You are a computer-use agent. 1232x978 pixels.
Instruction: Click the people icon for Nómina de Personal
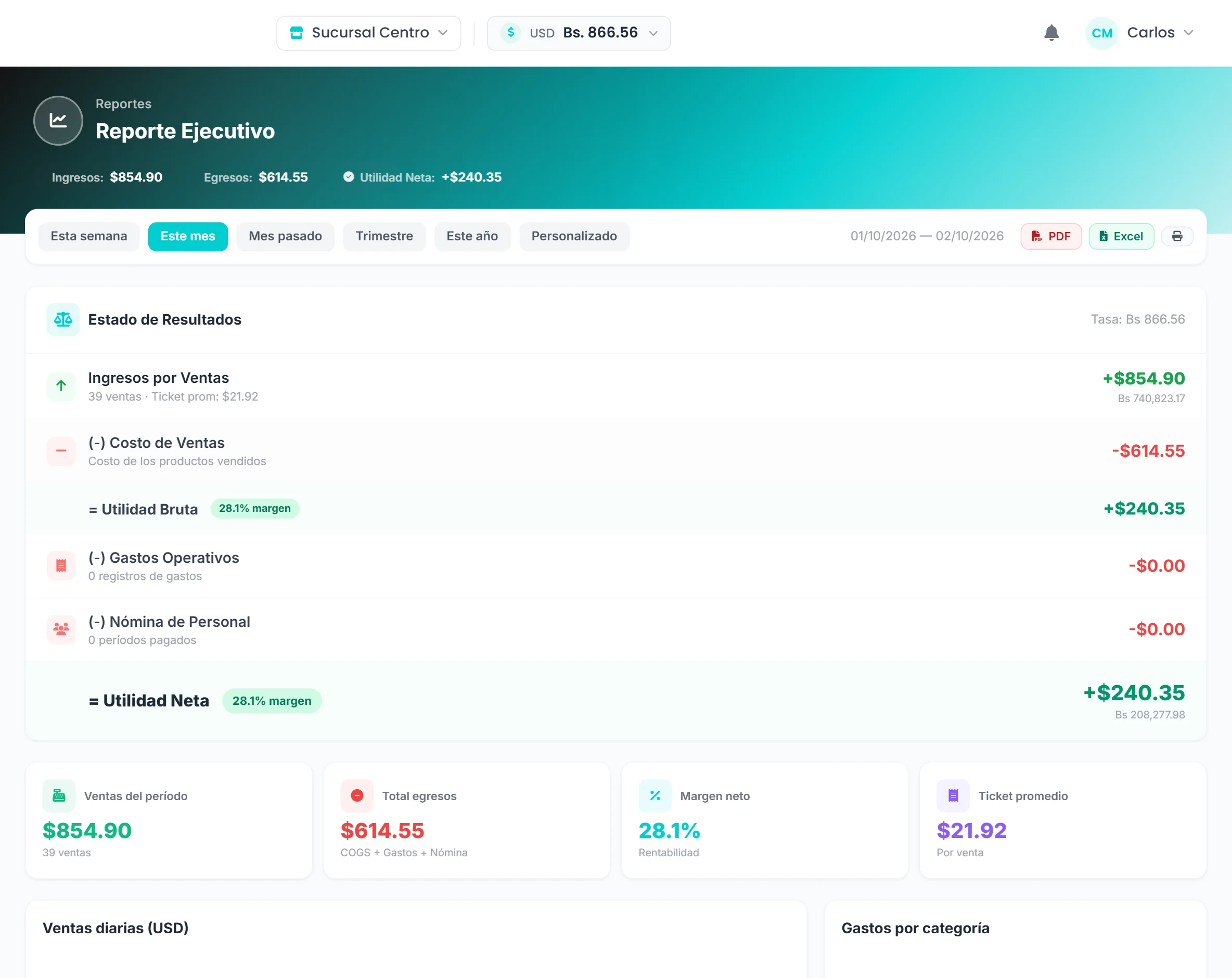(61, 629)
